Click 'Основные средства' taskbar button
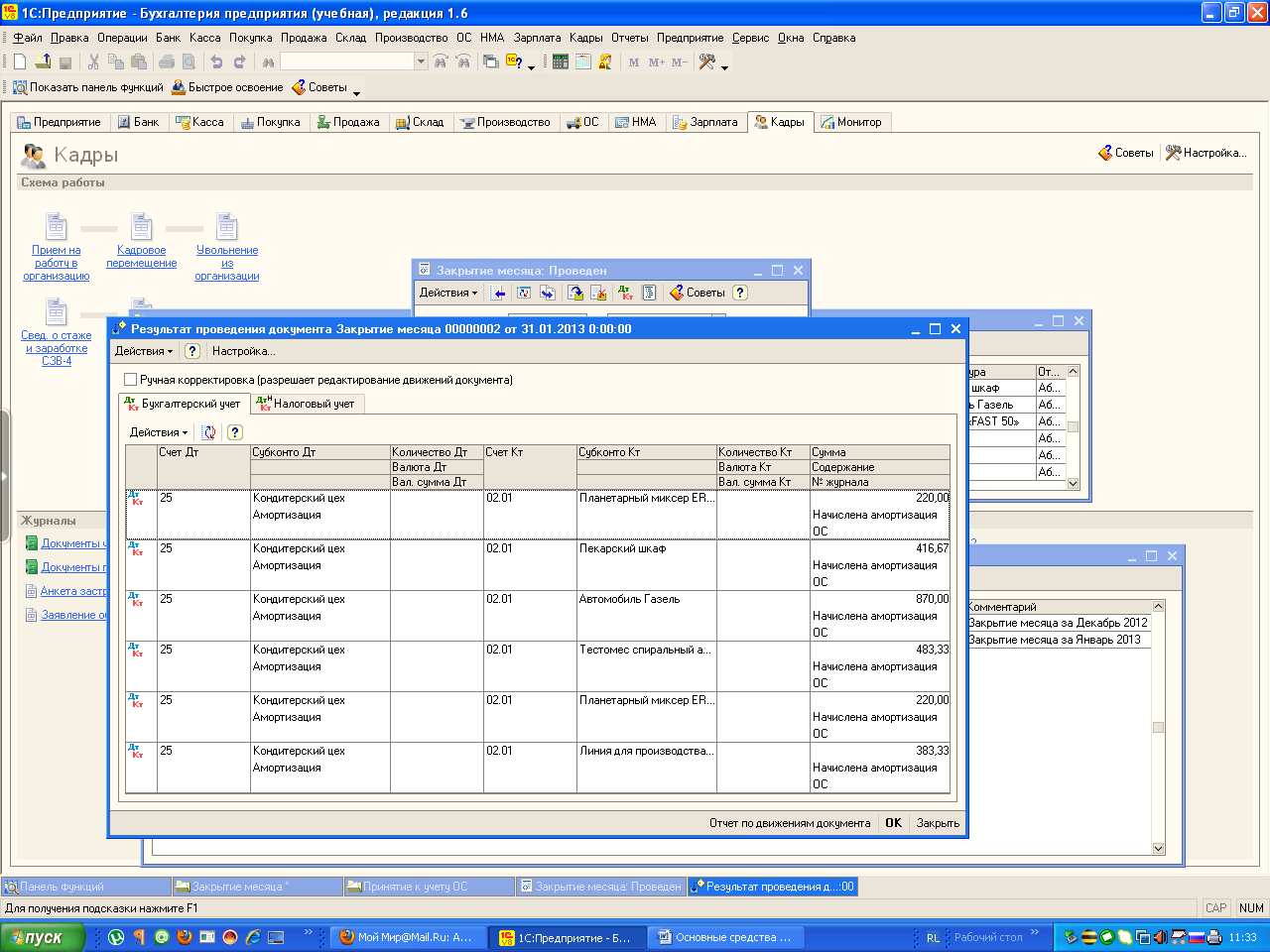The width and height of the screenshot is (1270, 952). coord(725,937)
